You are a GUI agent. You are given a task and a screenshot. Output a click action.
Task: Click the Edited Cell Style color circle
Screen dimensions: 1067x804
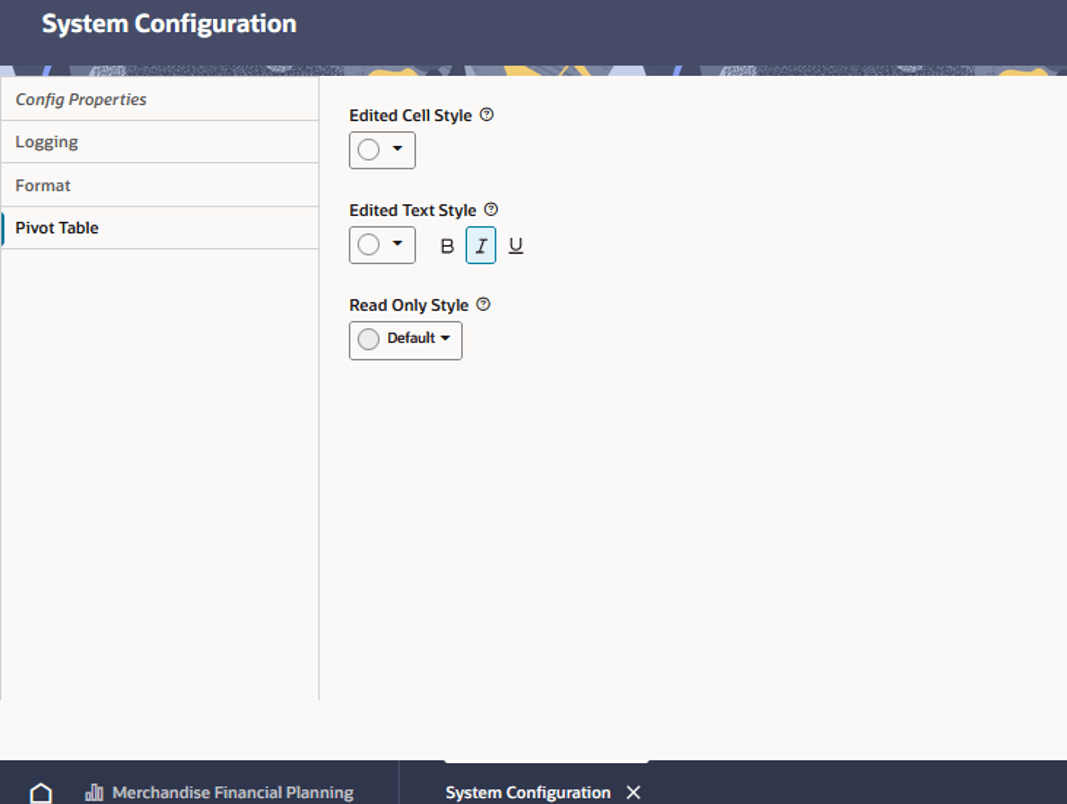[369, 150]
